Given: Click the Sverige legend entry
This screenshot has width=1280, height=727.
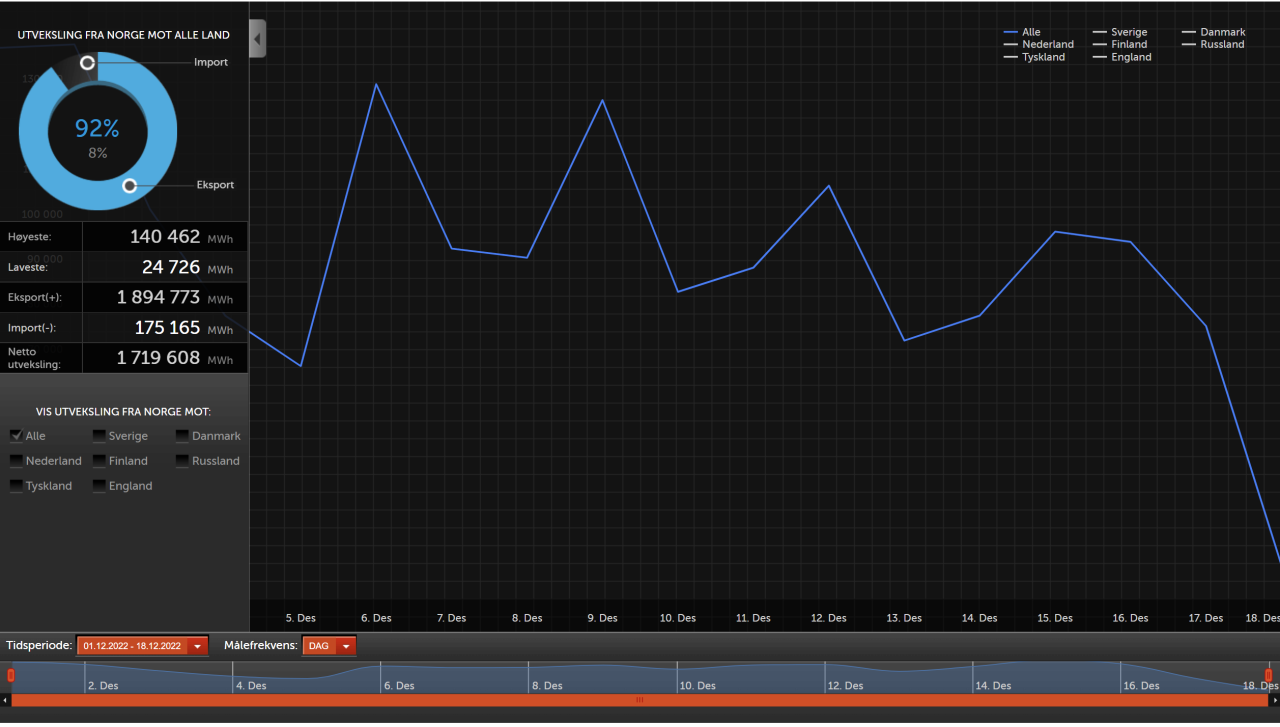Looking at the screenshot, I should [1120, 32].
